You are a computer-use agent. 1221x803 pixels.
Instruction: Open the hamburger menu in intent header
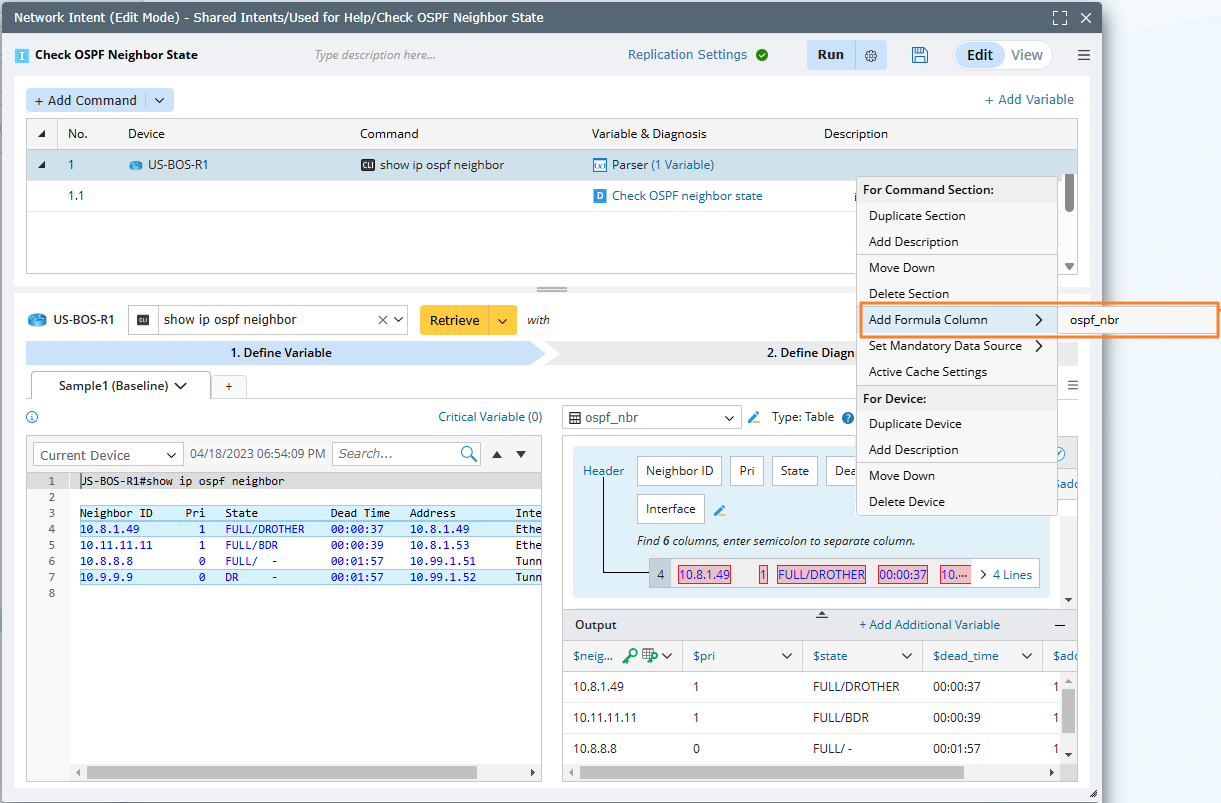pyautogui.click(x=1084, y=56)
